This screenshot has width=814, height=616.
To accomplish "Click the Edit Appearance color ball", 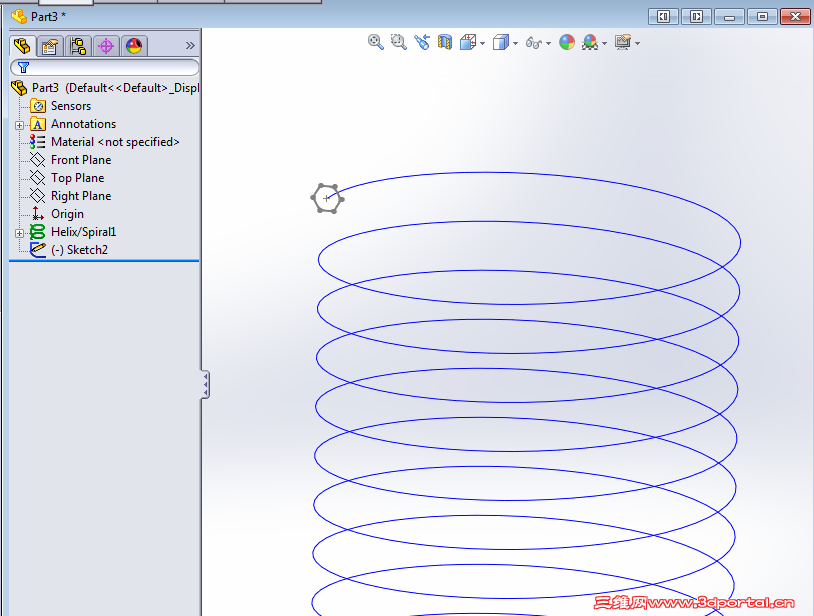I will pyautogui.click(x=567, y=42).
